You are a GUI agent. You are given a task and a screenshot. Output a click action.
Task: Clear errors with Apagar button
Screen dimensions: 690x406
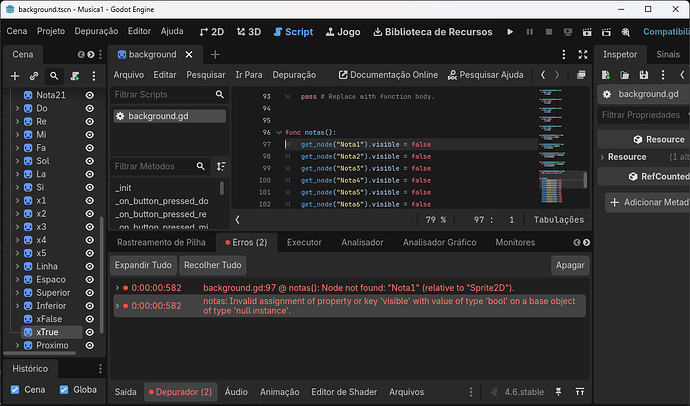point(570,265)
